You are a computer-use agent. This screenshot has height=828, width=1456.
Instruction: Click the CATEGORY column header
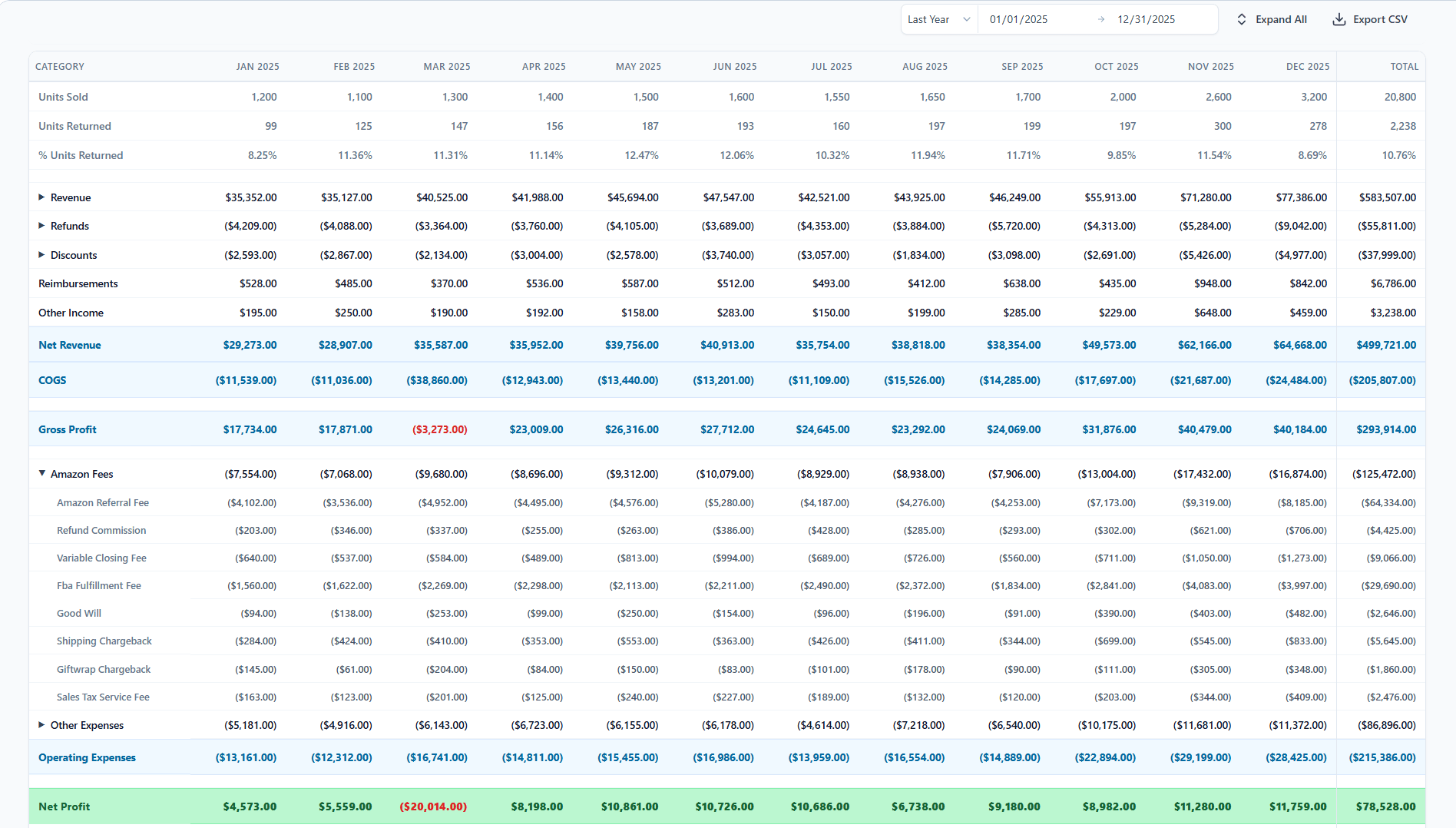click(60, 67)
